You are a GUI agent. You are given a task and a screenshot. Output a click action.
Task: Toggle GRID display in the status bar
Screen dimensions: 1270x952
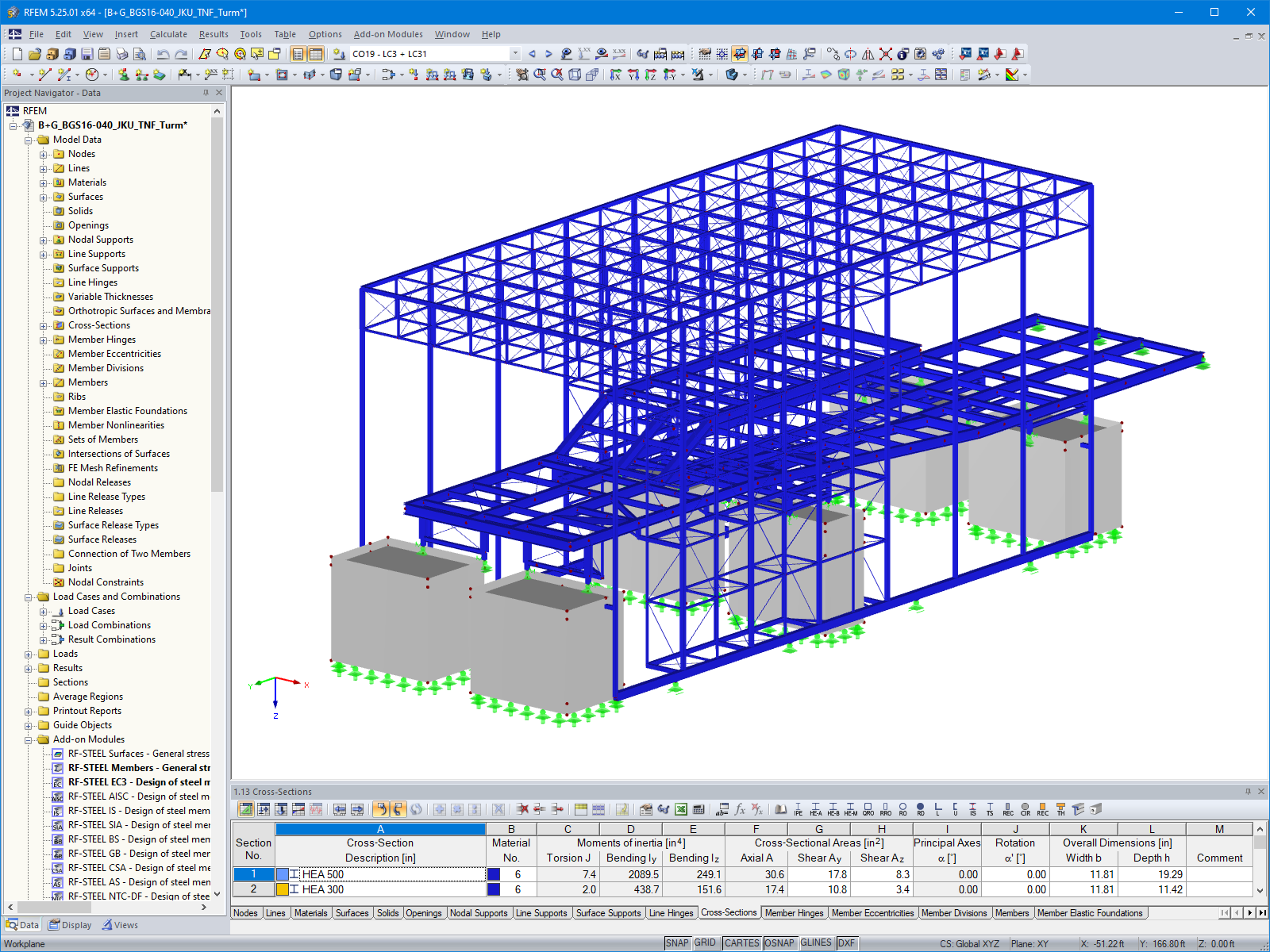pyautogui.click(x=705, y=942)
